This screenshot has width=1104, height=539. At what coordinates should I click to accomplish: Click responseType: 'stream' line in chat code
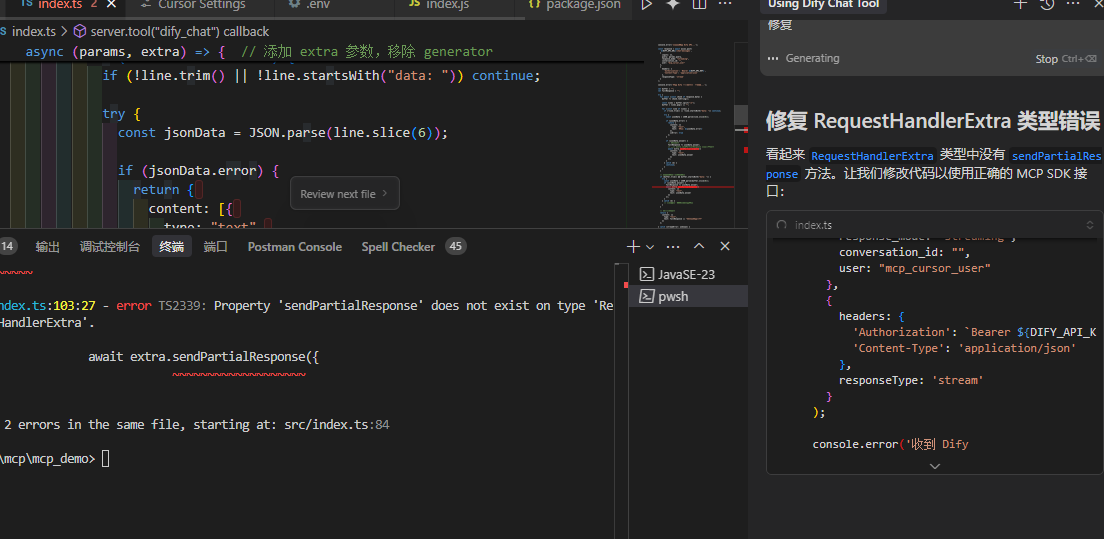point(910,380)
